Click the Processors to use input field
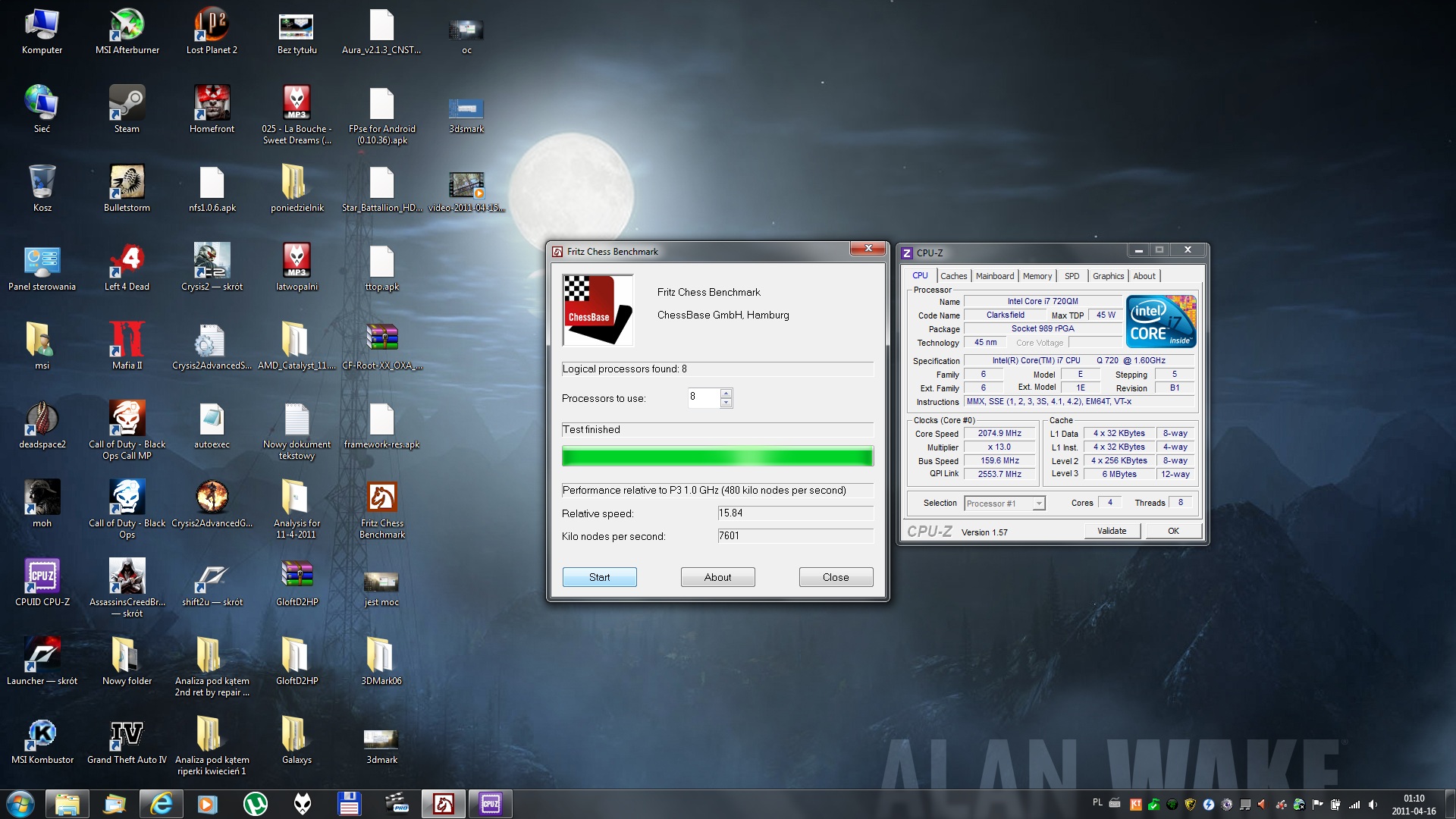The height and width of the screenshot is (819, 1456). click(x=704, y=397)
